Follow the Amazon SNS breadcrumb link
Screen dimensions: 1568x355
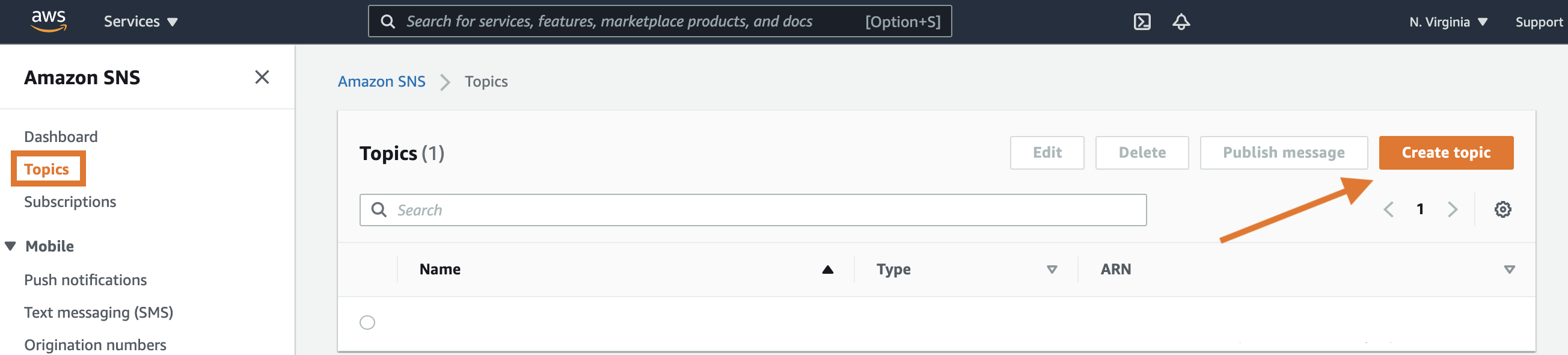382,82
